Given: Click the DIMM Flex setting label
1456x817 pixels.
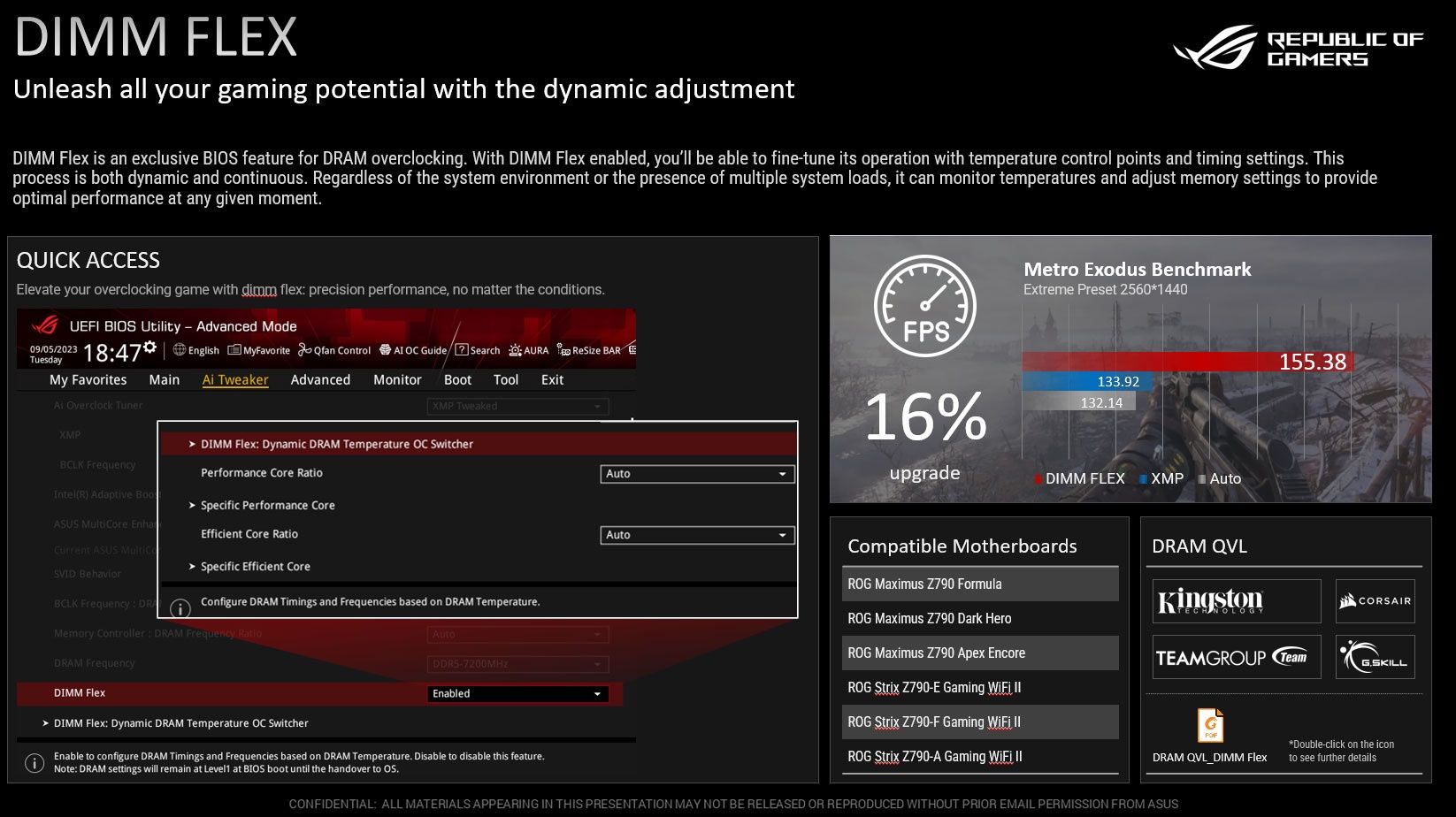Looking at the screenshot, I should pyautogui.click(x=80, y=693).
